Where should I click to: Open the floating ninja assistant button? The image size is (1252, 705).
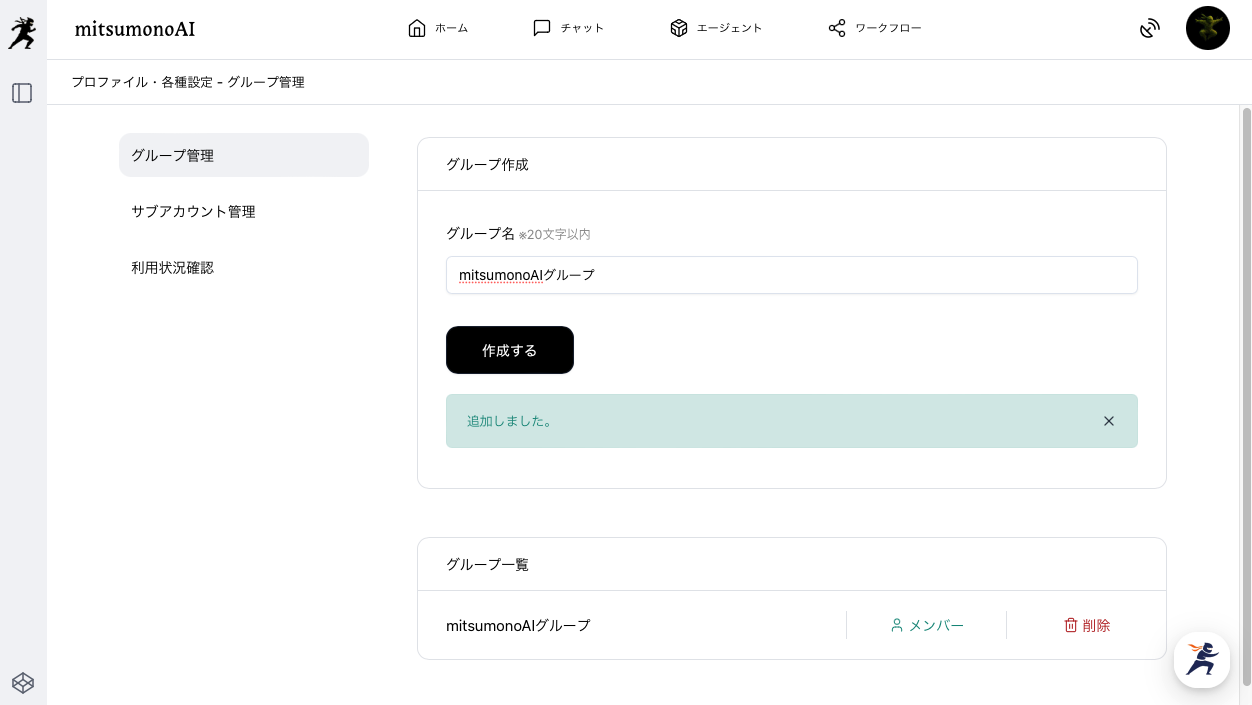pyautogui.click(x=1201, y=659)
